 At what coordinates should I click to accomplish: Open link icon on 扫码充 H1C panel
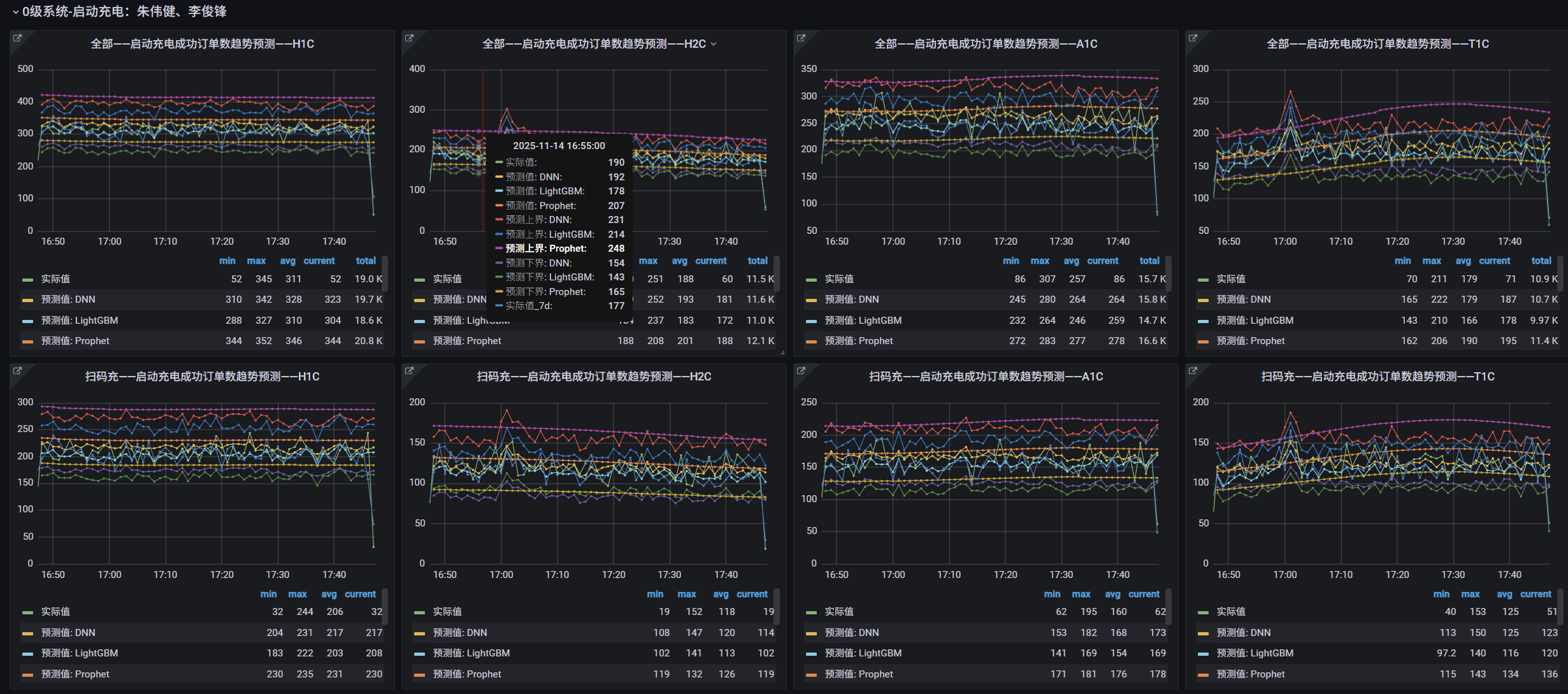pyautogui.click(x=17, y=371)
